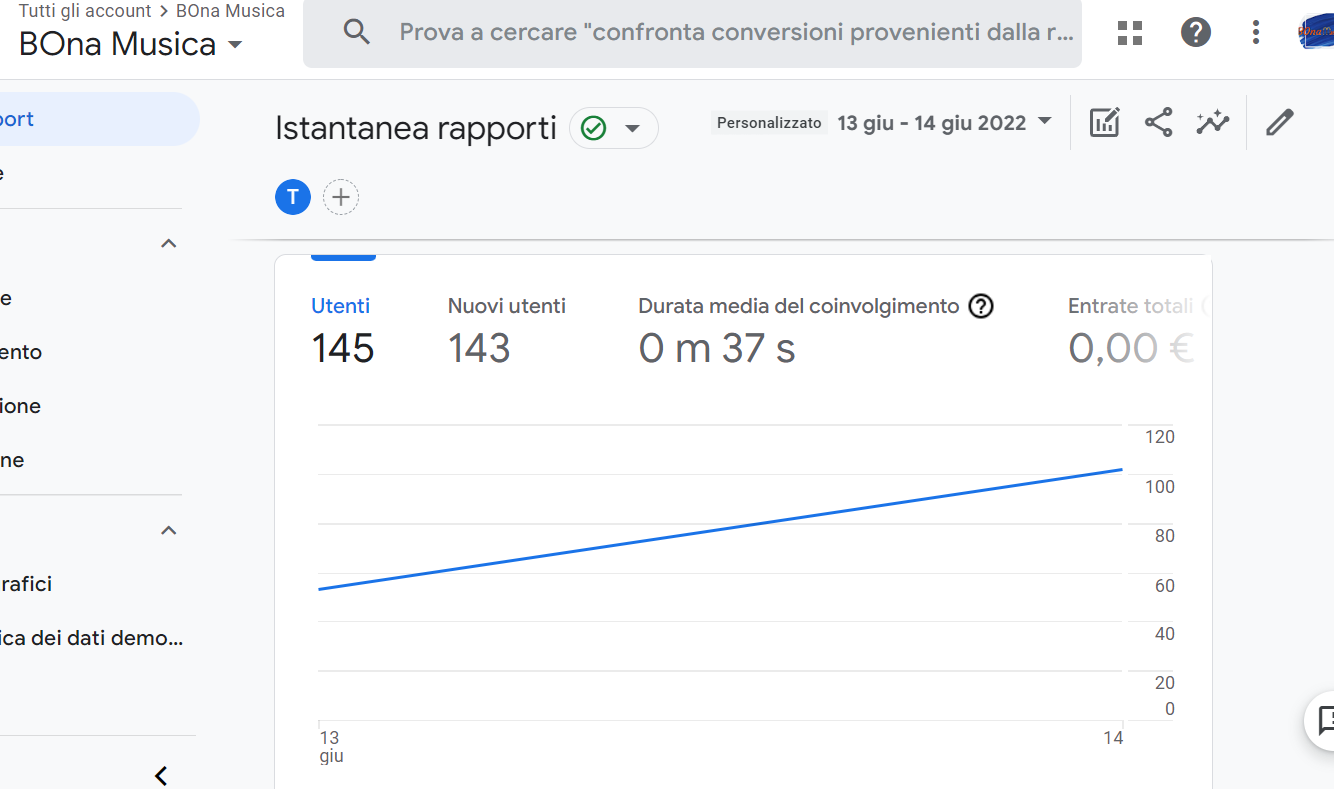Select the blue T segment chip

click(x=293, y=198)
